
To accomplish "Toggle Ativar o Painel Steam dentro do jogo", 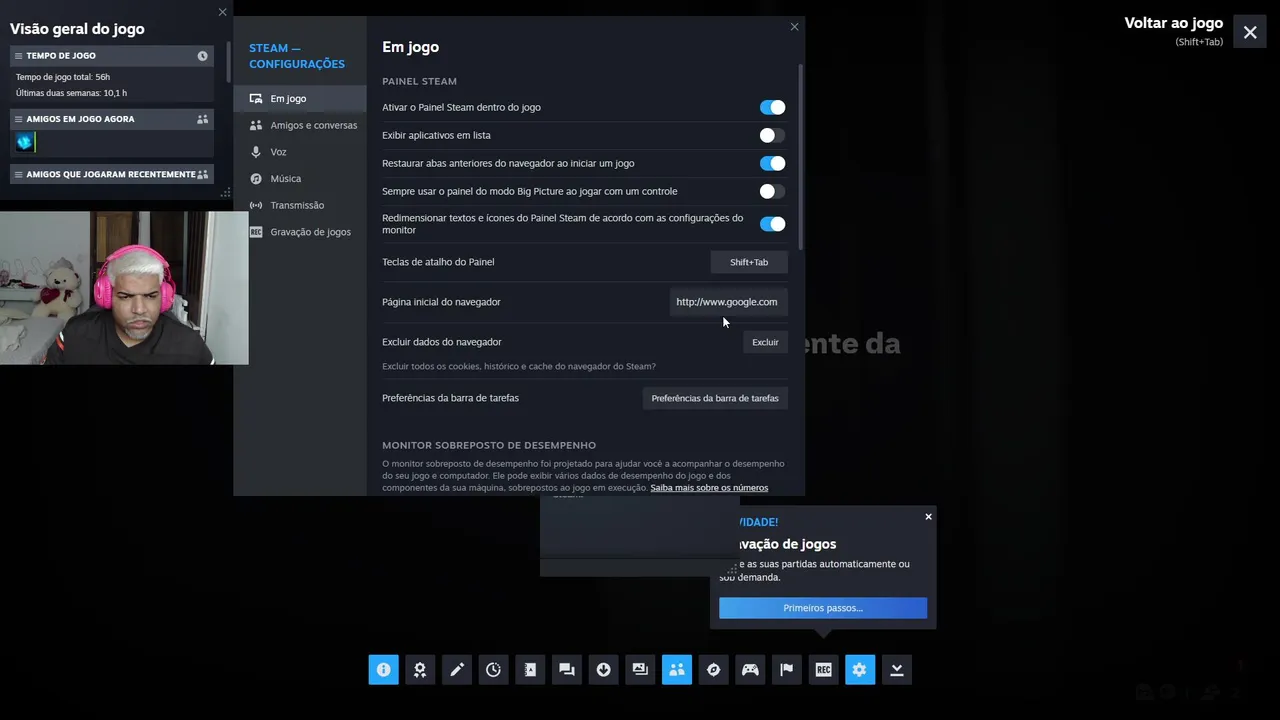I will click(772, 107).
